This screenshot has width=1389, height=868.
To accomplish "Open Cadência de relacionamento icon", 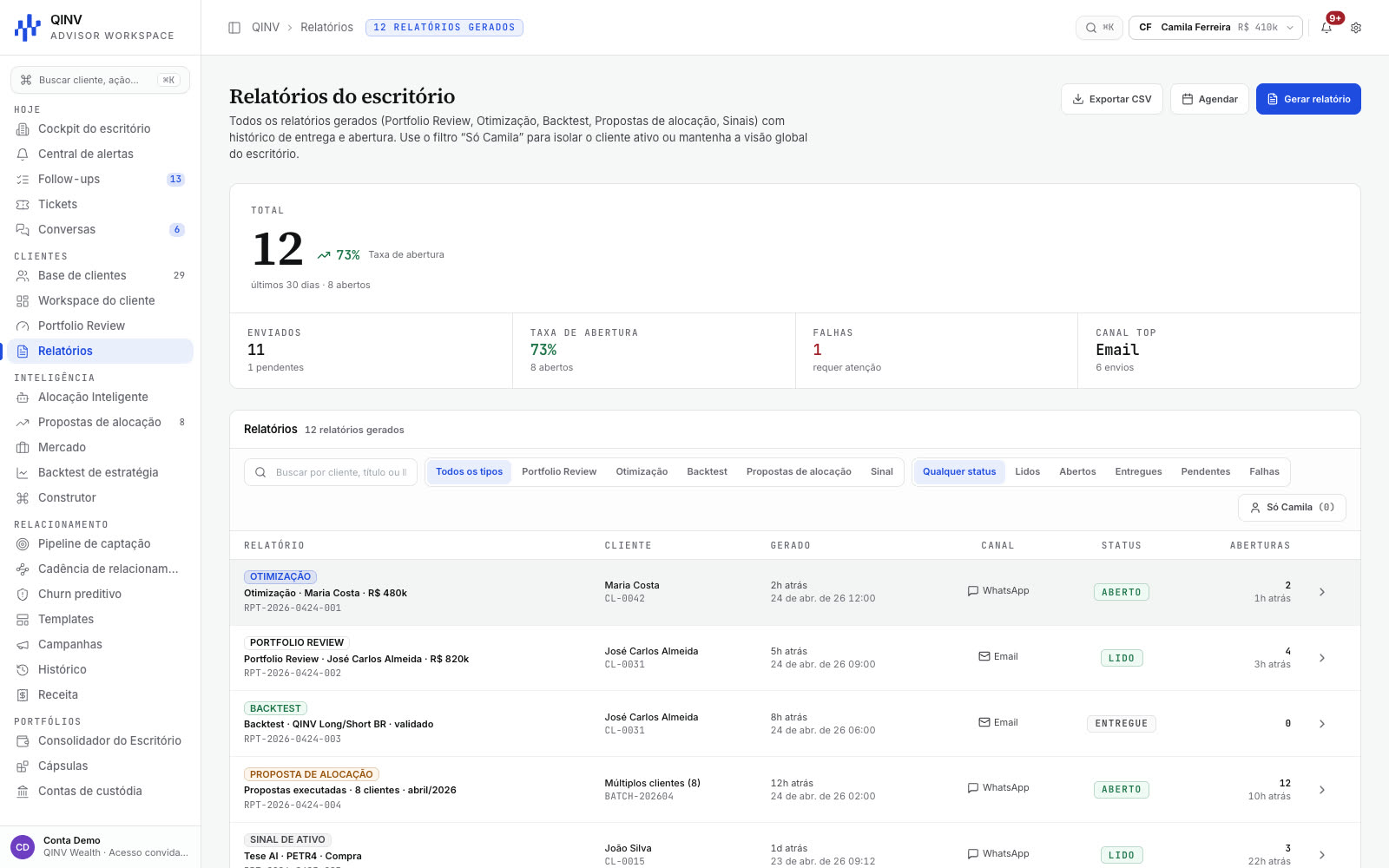I will [23, 569].
